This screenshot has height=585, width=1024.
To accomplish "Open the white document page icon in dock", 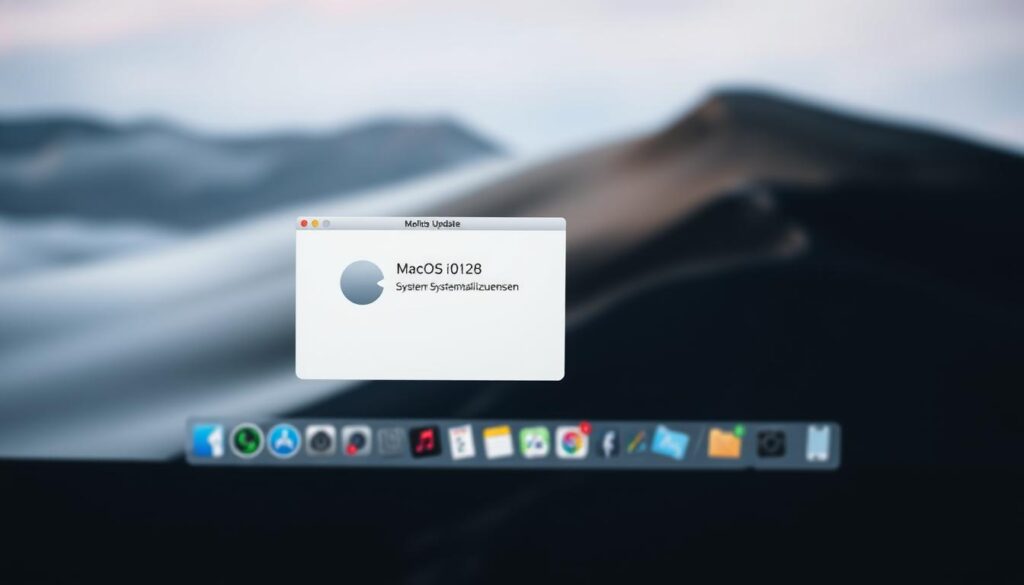I will point(462,442).
